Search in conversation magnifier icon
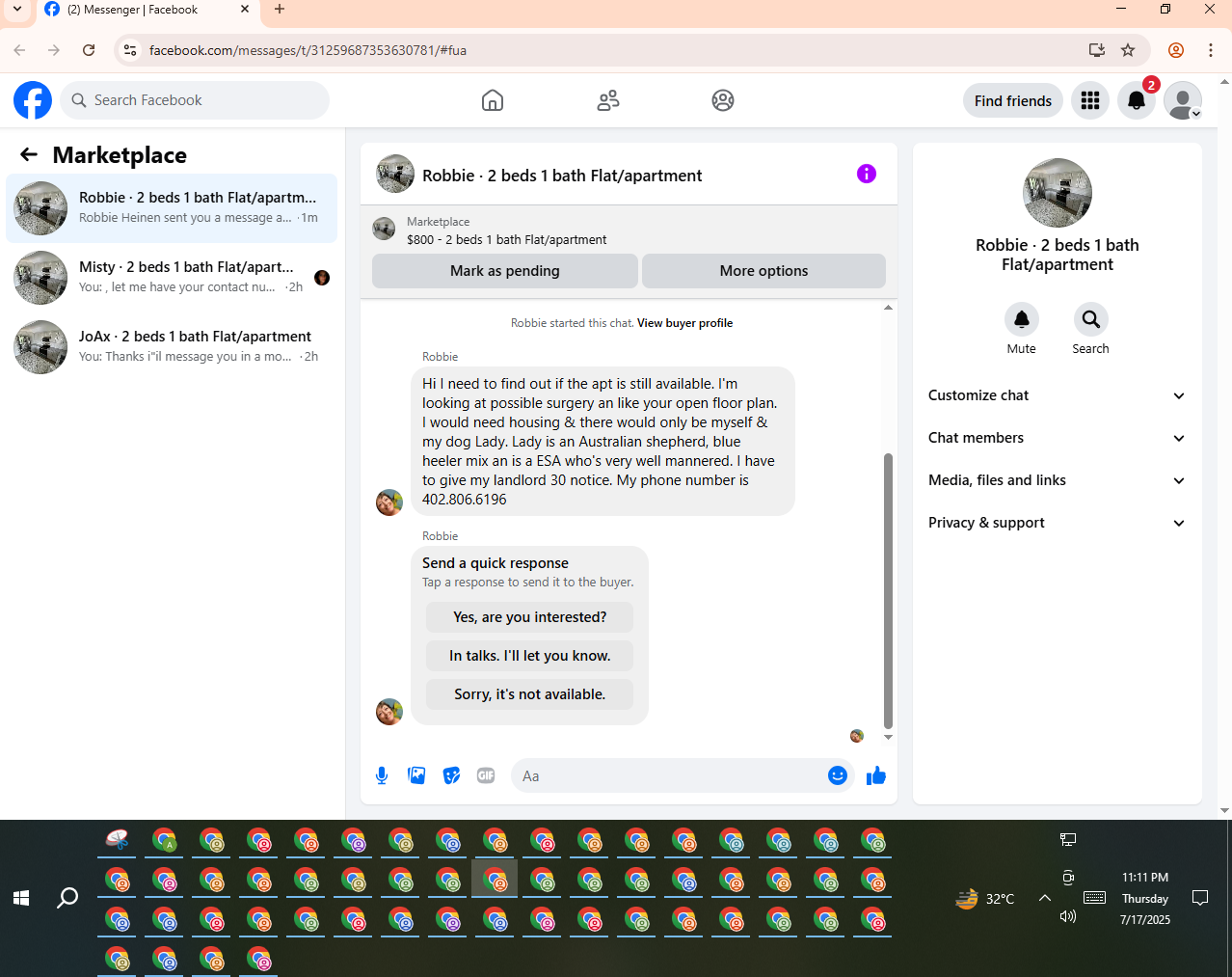Viewport: 1232px width, 977px height. tap(1091, 319)
